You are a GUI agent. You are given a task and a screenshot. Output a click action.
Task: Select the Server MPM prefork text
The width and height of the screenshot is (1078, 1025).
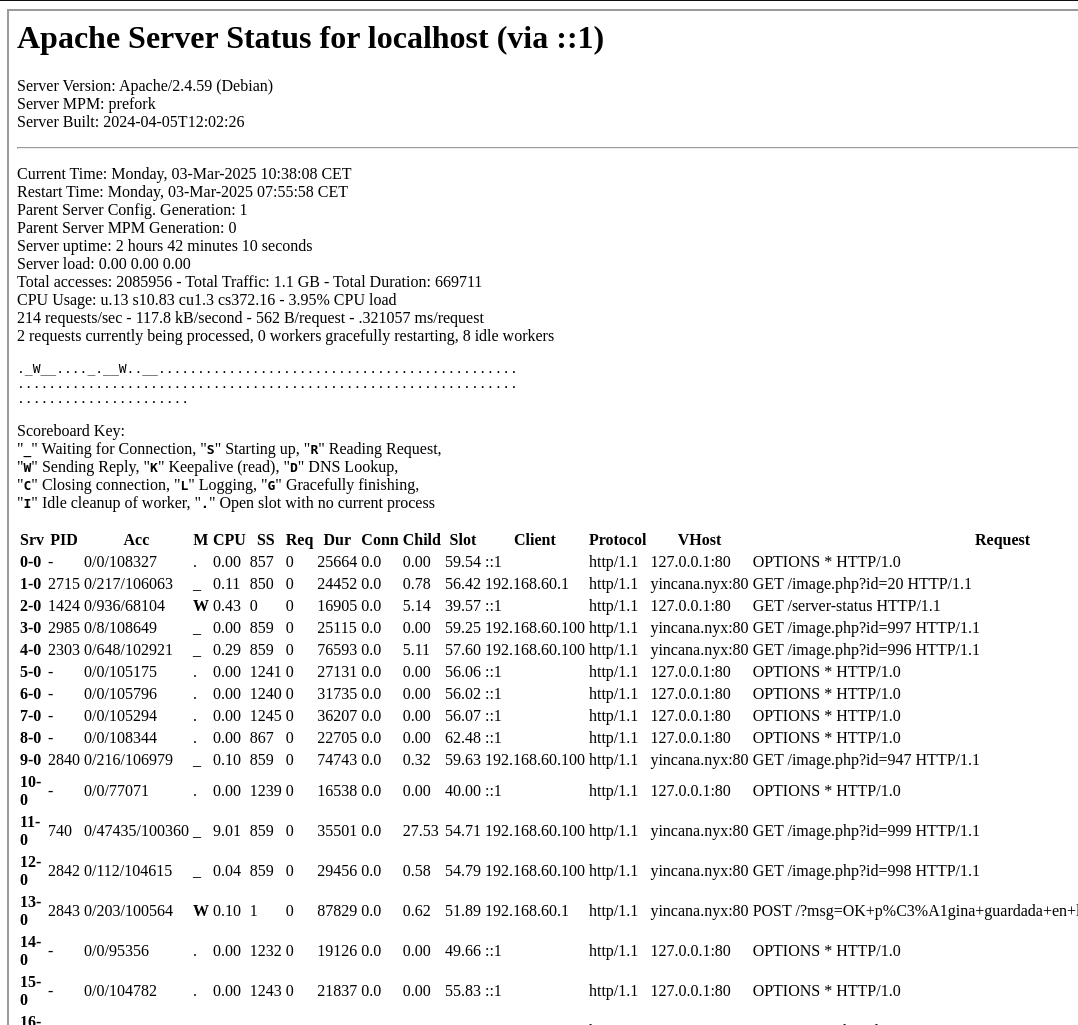86,104
